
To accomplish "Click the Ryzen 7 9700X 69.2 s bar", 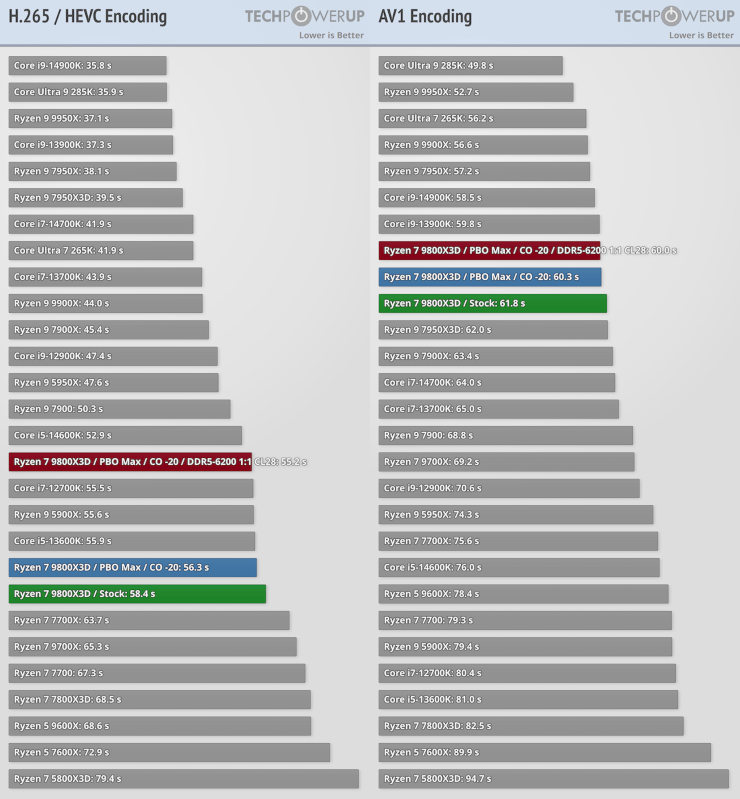I will pyautogui.click(x=506, y=462).
